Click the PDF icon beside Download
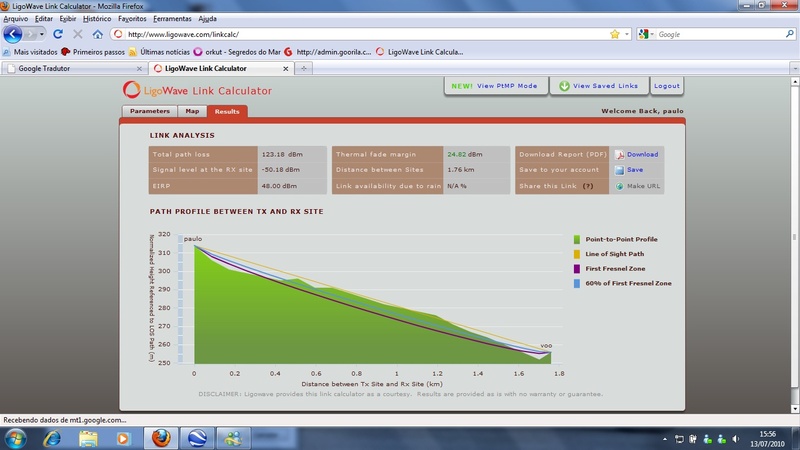 [620, 155]
